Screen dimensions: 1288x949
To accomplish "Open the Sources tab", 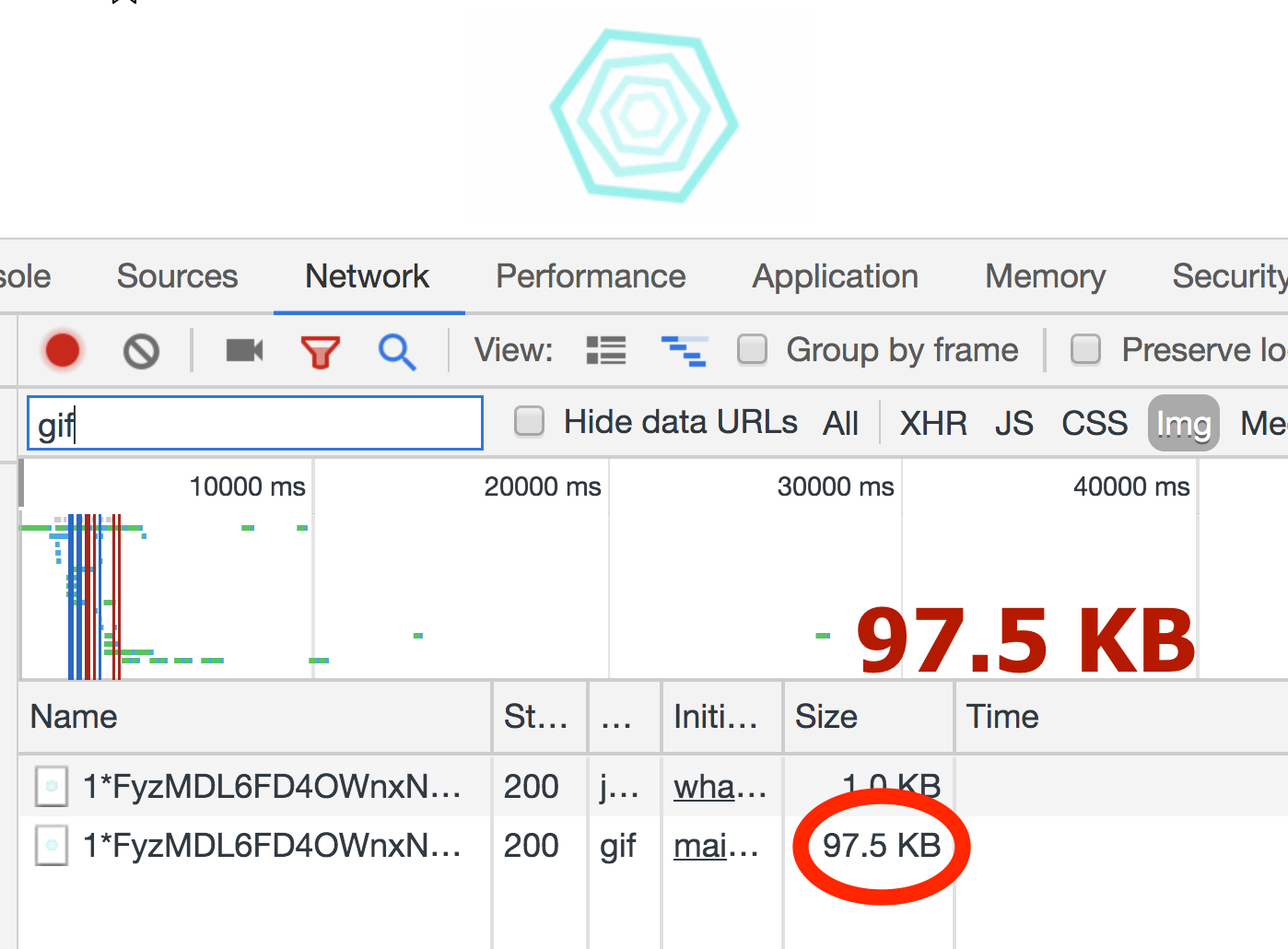I will click(177, 276).
